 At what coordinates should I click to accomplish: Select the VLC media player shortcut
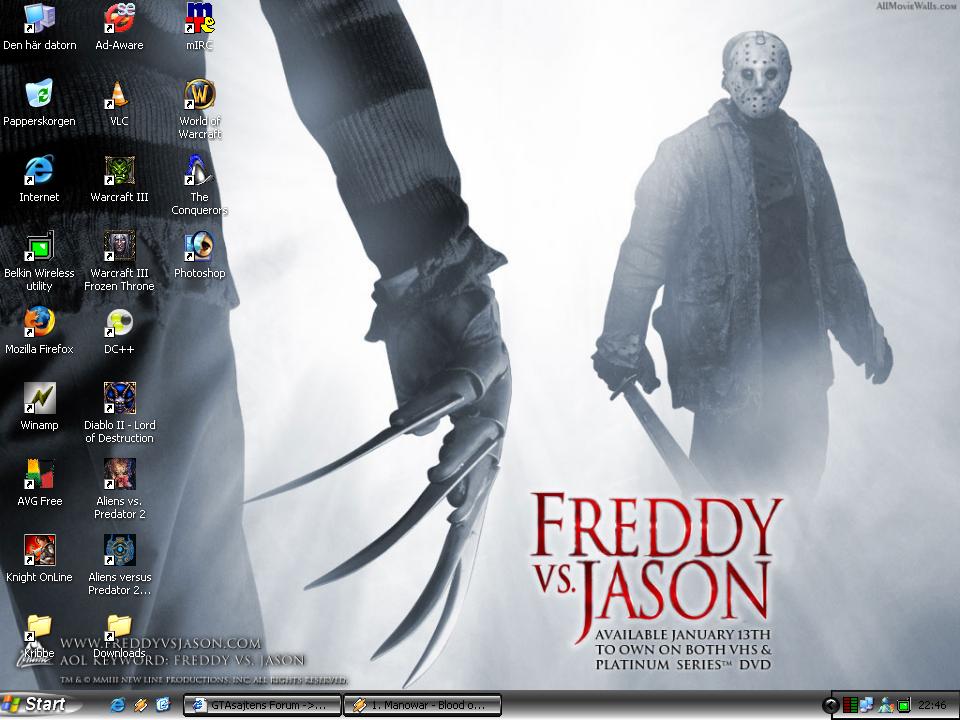click(x=119, y=103)
